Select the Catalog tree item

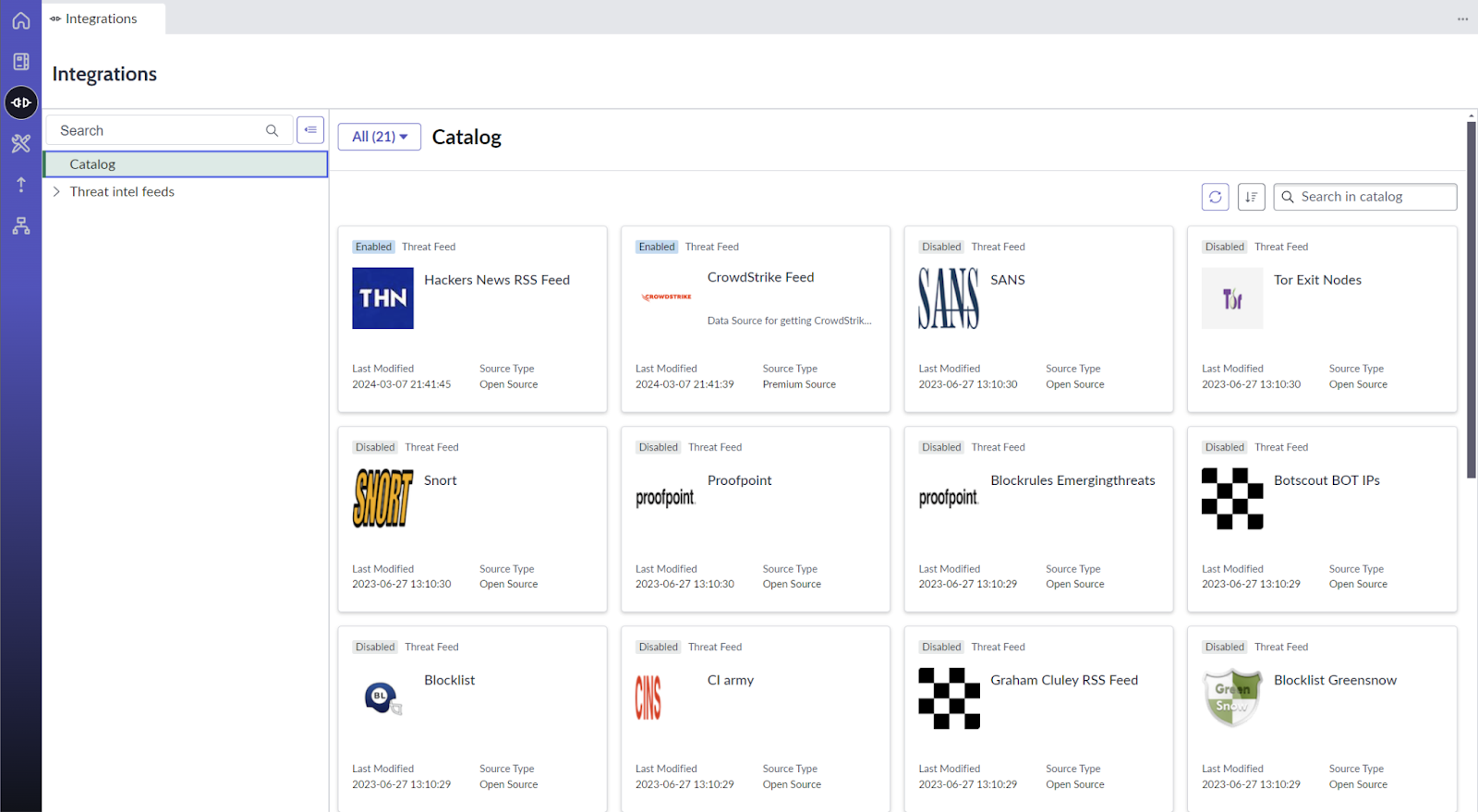(186, 164)
